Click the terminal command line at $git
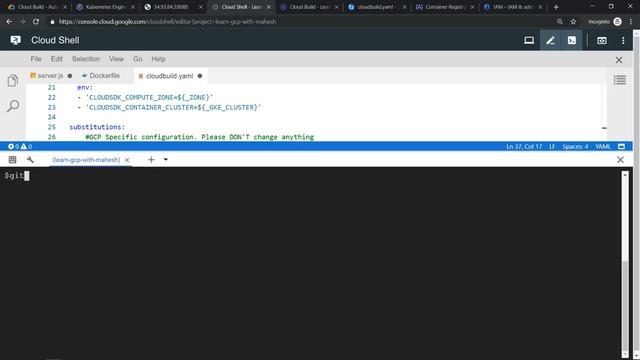This screenshot has height=360, width=640. (16, 176)
